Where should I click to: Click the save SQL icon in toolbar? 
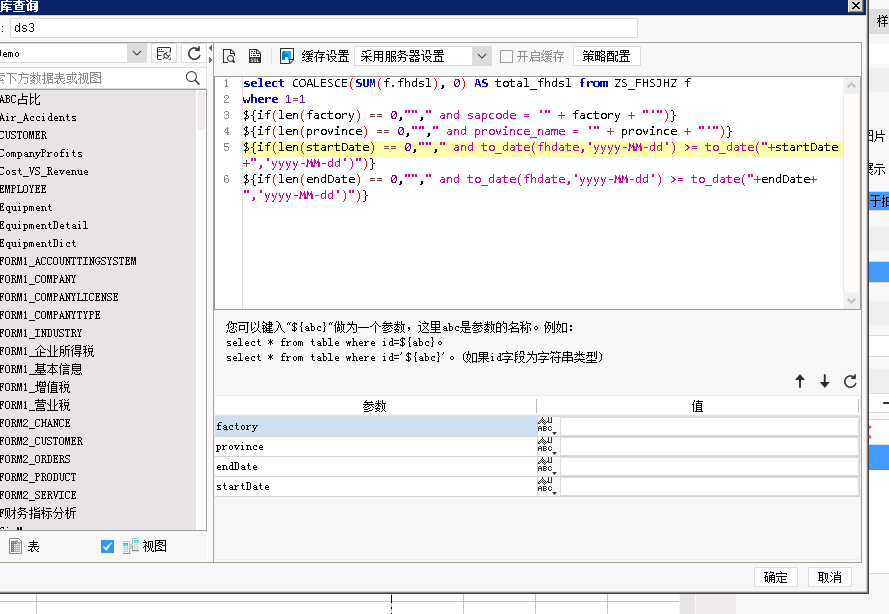255,56
